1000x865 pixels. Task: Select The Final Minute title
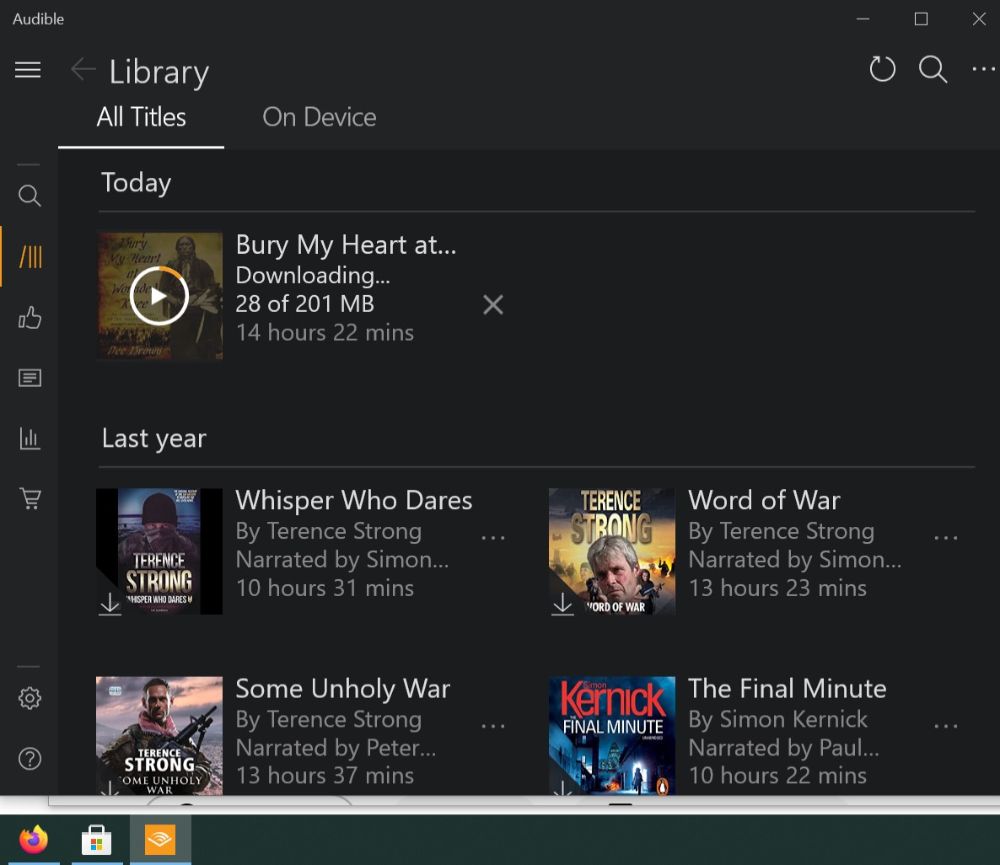pos(787,689)
